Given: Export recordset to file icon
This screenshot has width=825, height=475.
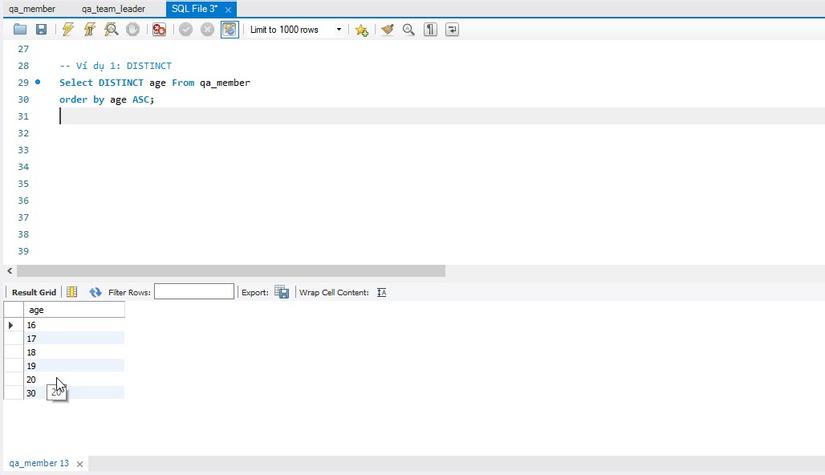Looking at the screenshot, I should [x=281, y=292].
